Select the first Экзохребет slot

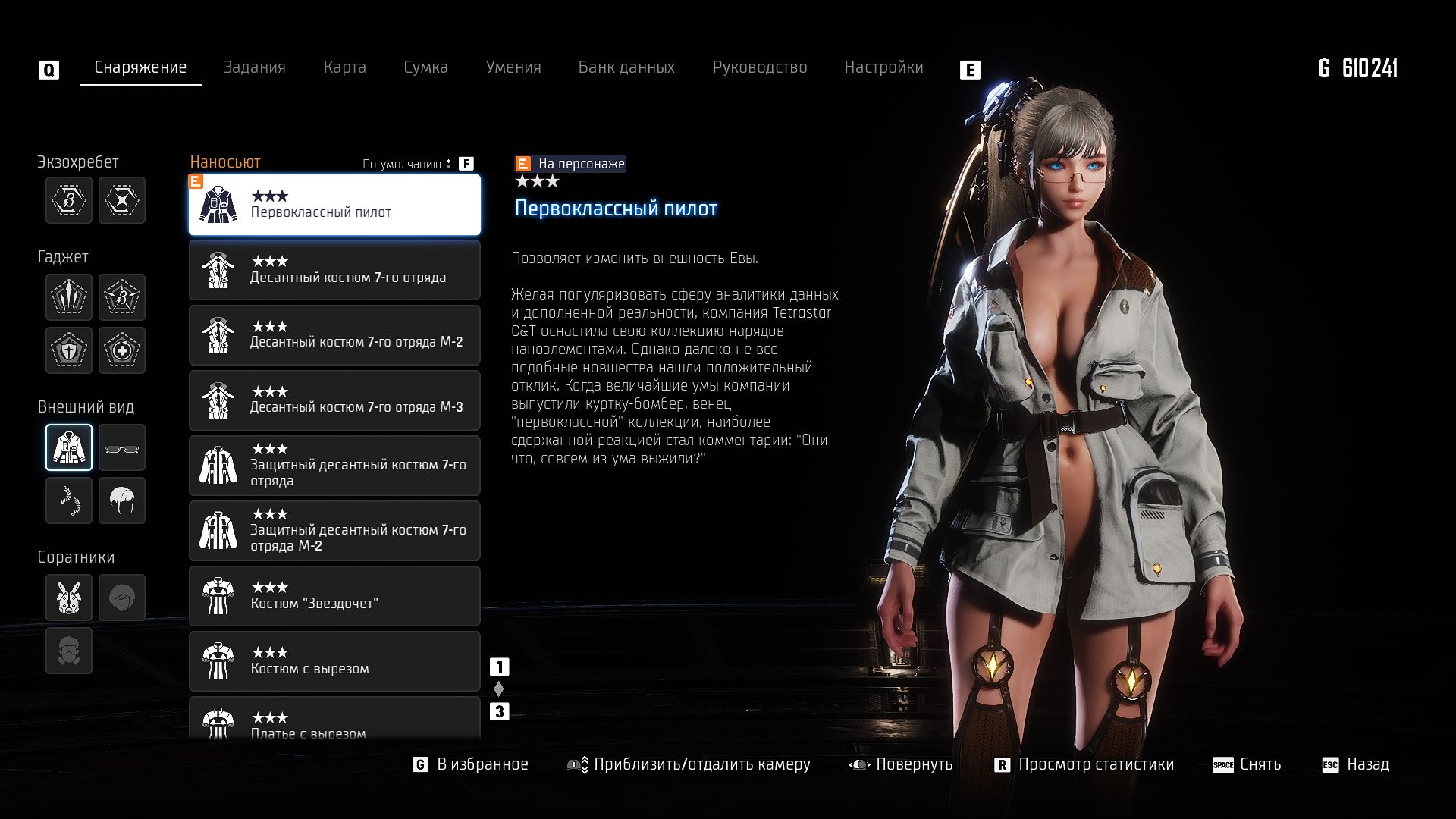[69, 200]
